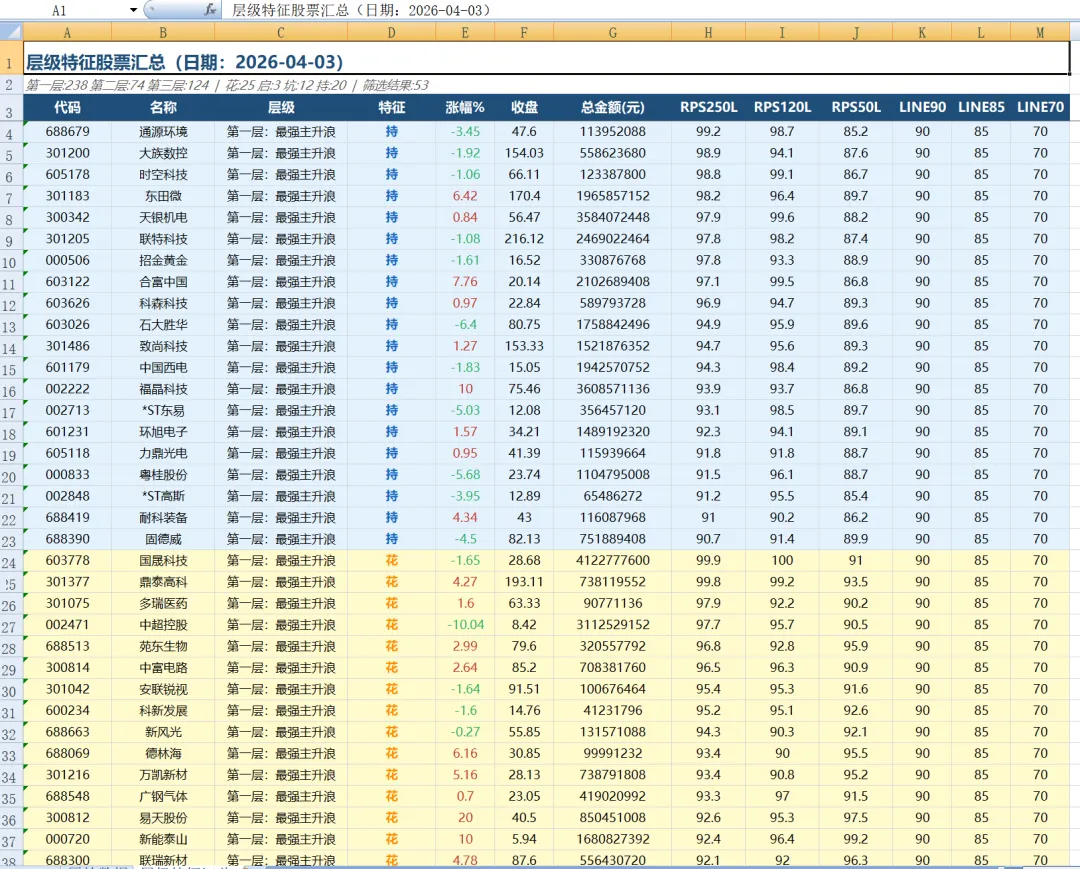Click the 总金额(元) heading cell
Viewport: 1080px width, 869px height.
click(x=612, y=107)
